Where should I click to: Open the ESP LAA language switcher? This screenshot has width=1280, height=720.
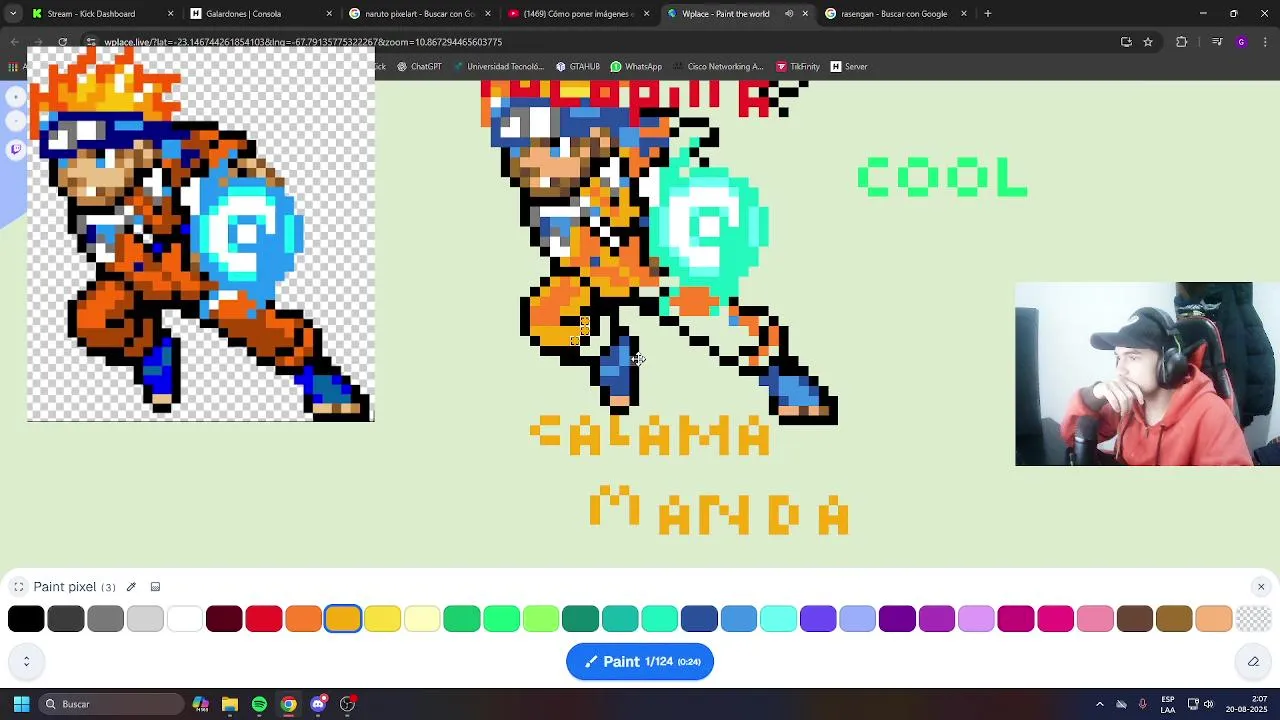[x=1167, y=704]
